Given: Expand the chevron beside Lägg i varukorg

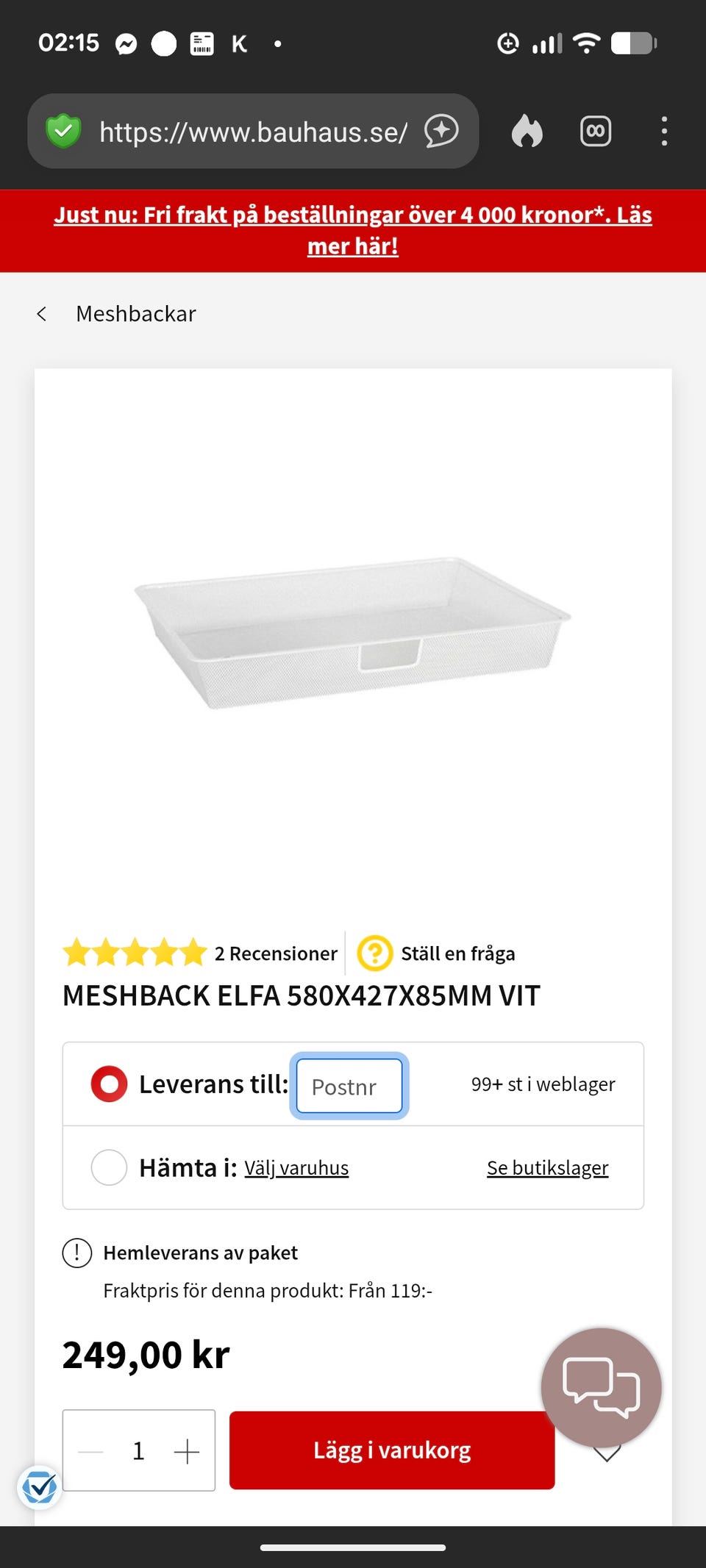Looking at the screenshot, I should click(x=607, y=1456).
